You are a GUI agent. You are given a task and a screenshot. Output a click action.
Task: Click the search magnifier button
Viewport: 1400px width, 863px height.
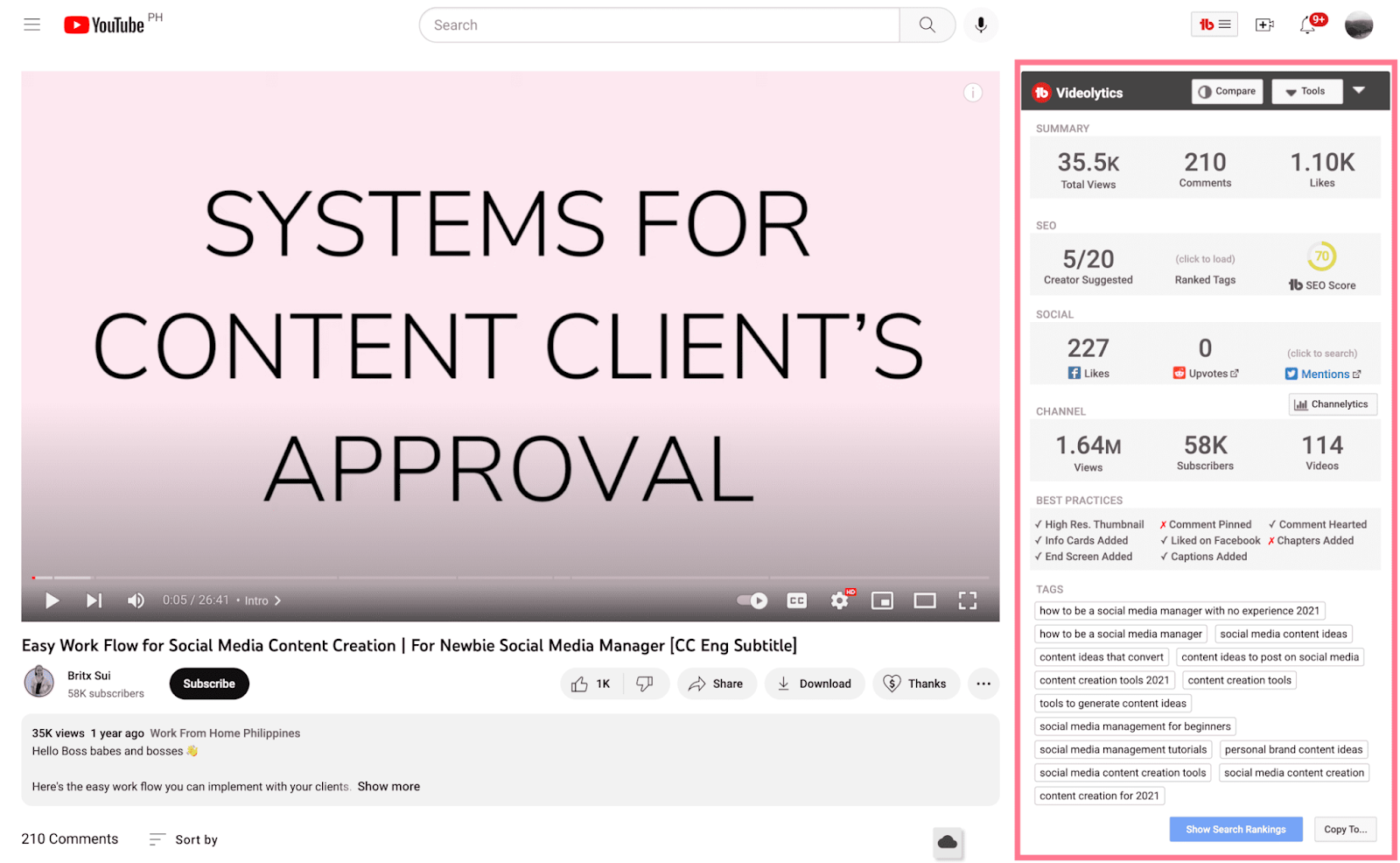click(x=927, y=25)
